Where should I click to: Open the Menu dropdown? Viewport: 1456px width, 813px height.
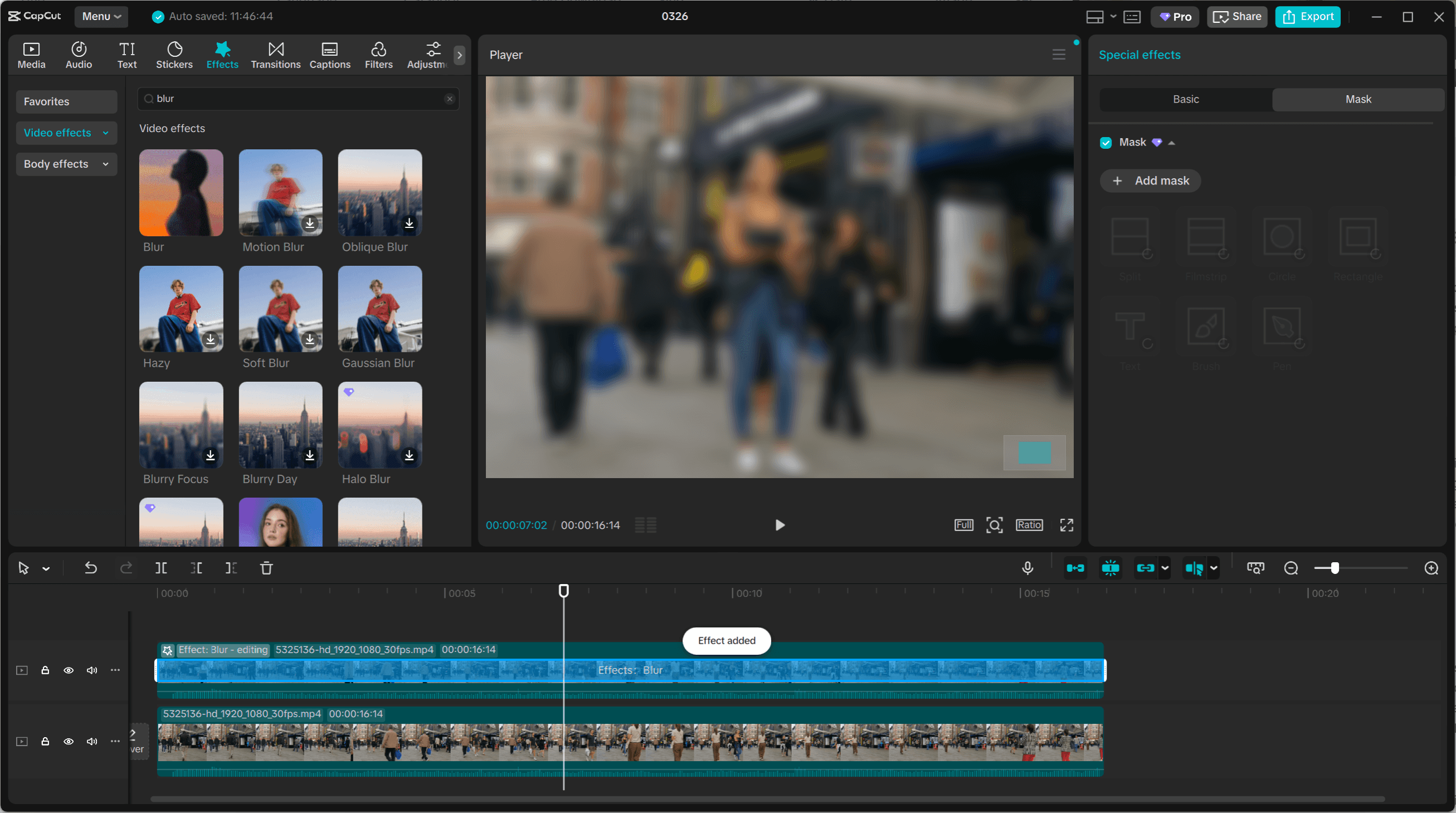tap(101, 16)
